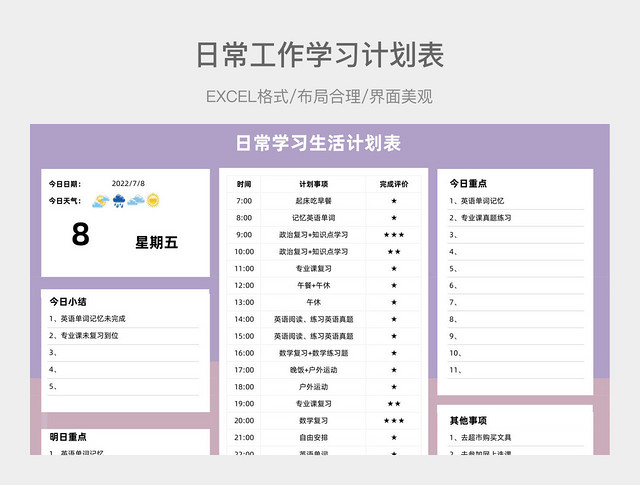Select the 1、英语单词记忆未完成 line
The image size is (640, 485).
[87, 318]
